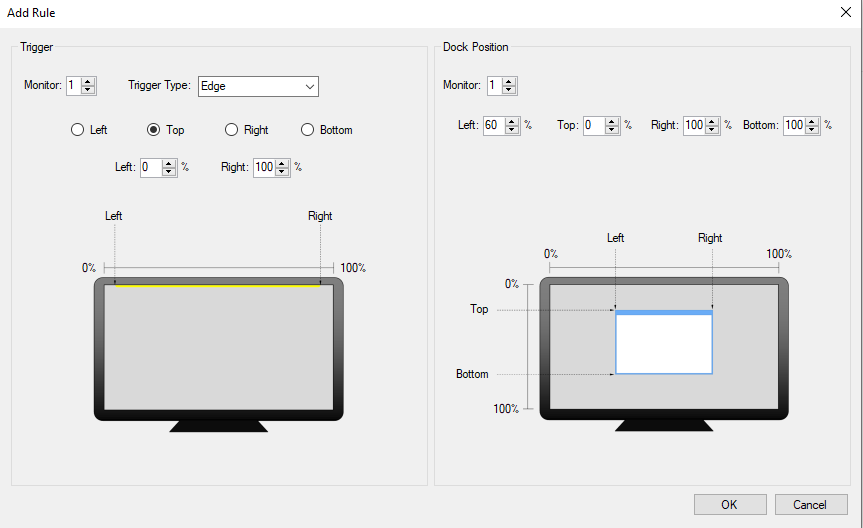Viewport: 863px width, 528px height.
Task: Open the Trigger Type dropdown
Action: (x=258, y=86)
